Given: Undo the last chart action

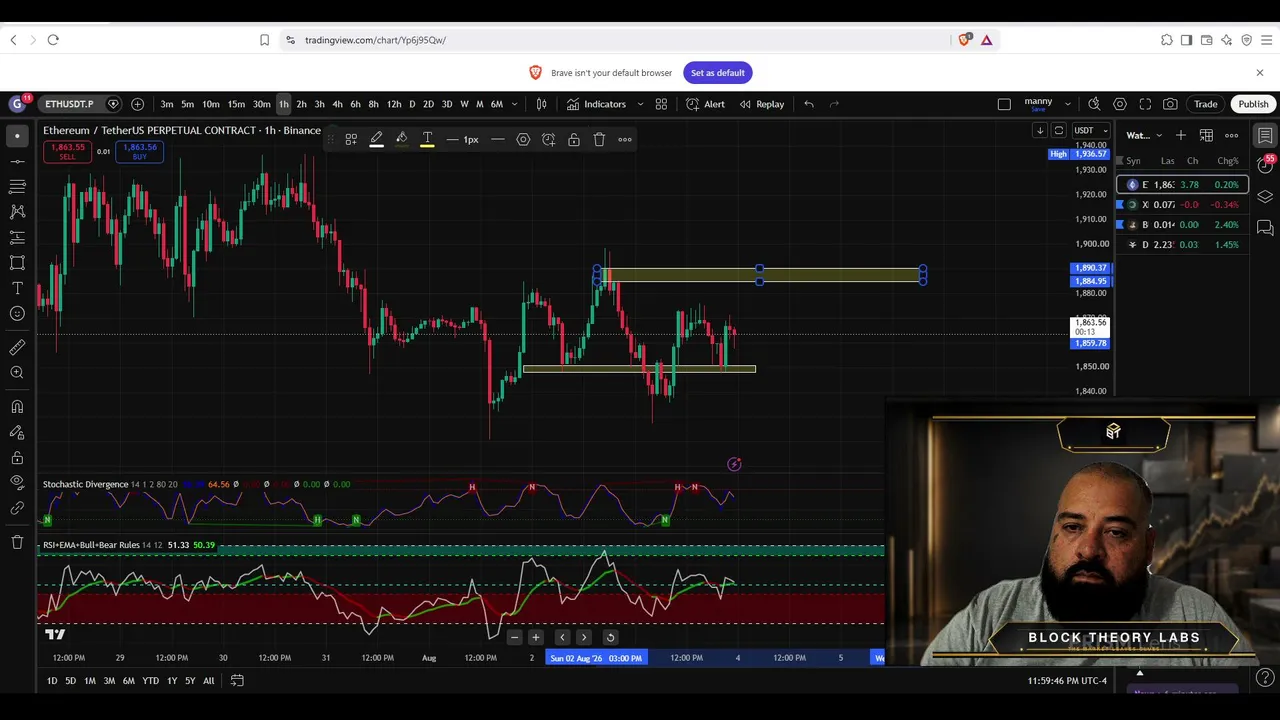Looking at the screenshot, I should click(809, 104).
